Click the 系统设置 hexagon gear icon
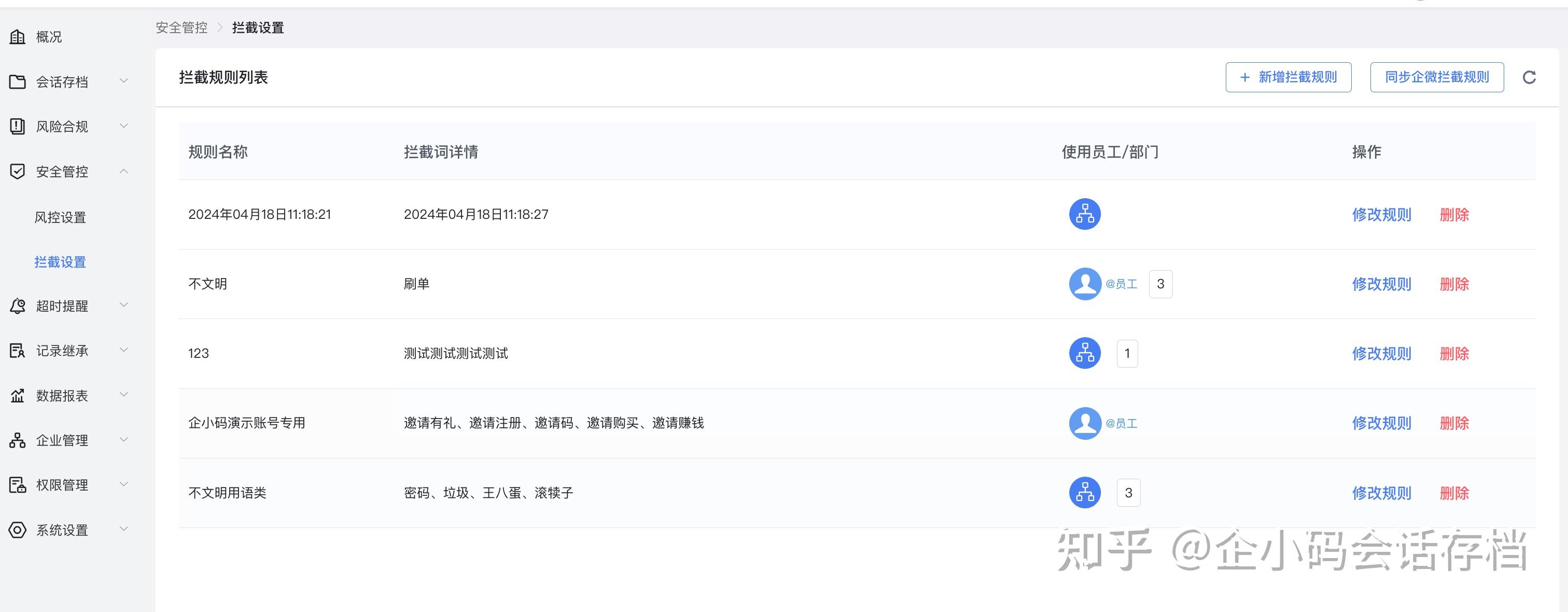This screenshot has height=612, width=1568. (x=17, y=530)
